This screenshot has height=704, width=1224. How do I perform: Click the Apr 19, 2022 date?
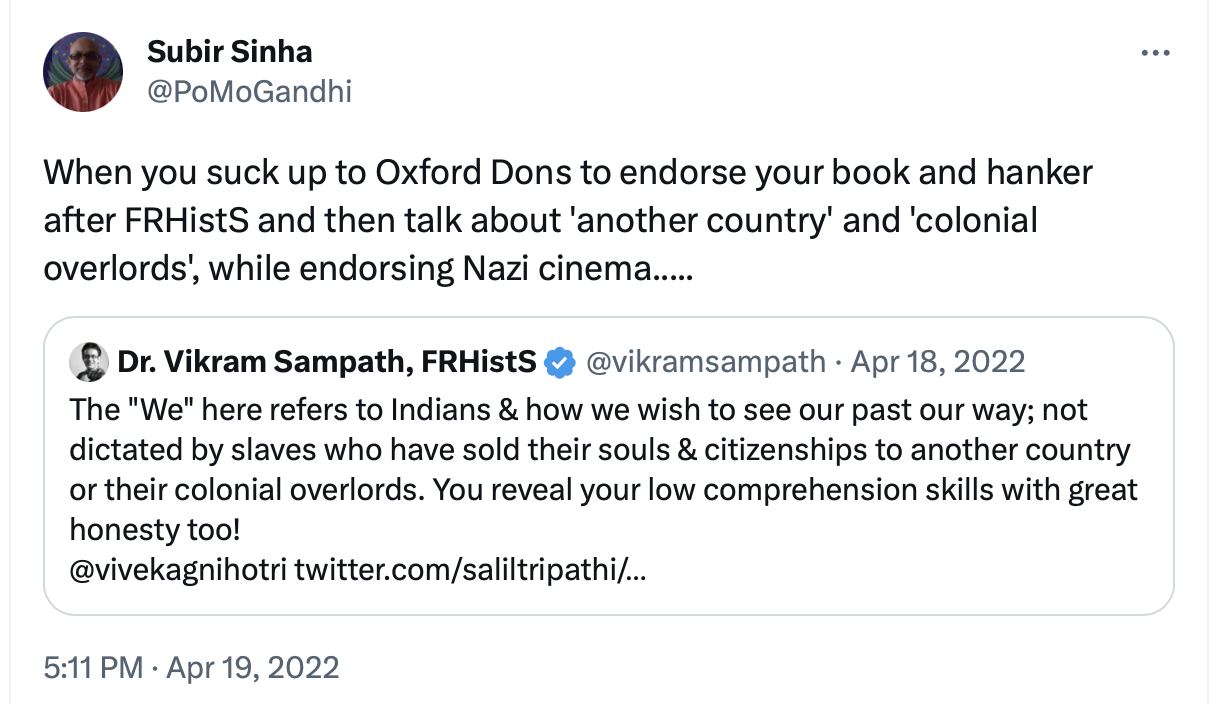click(252, 667)
